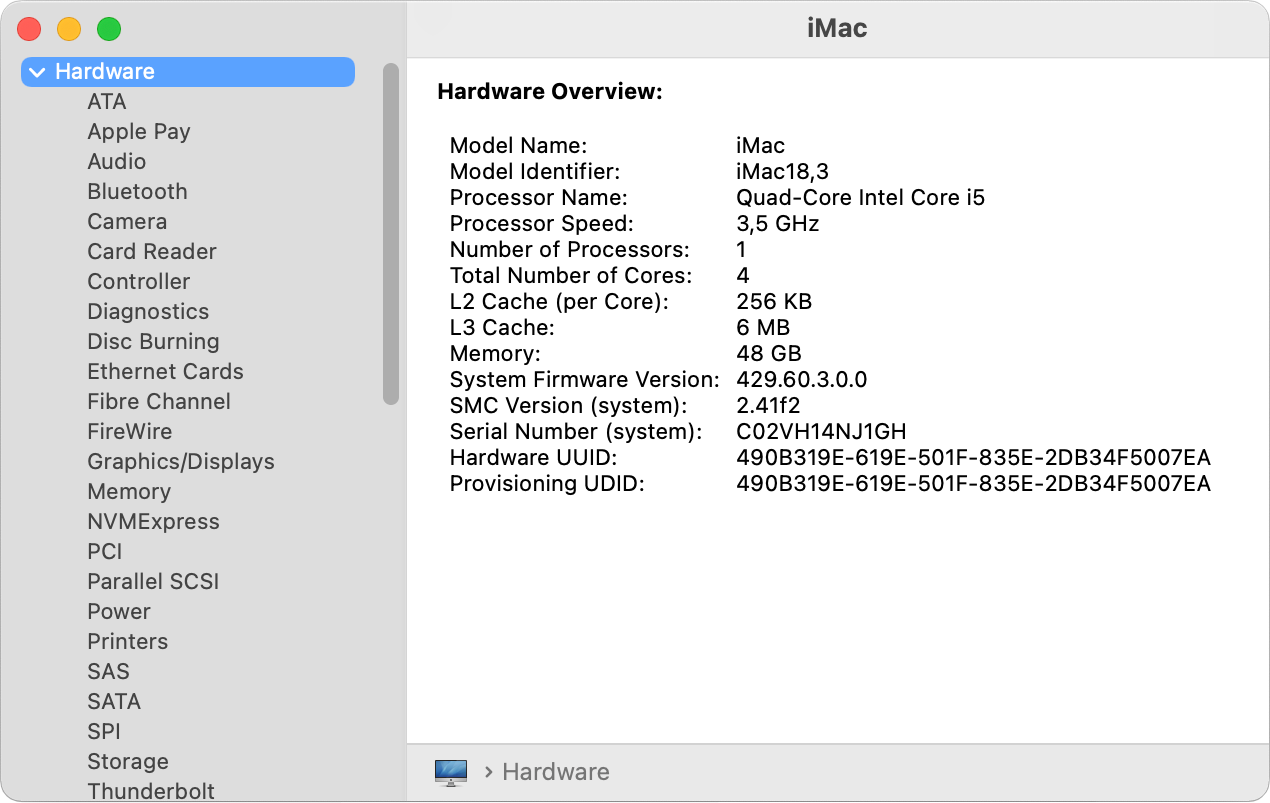Click memory value 48 GB
This screenshot has height=803, width=1270.
[769, 354]
